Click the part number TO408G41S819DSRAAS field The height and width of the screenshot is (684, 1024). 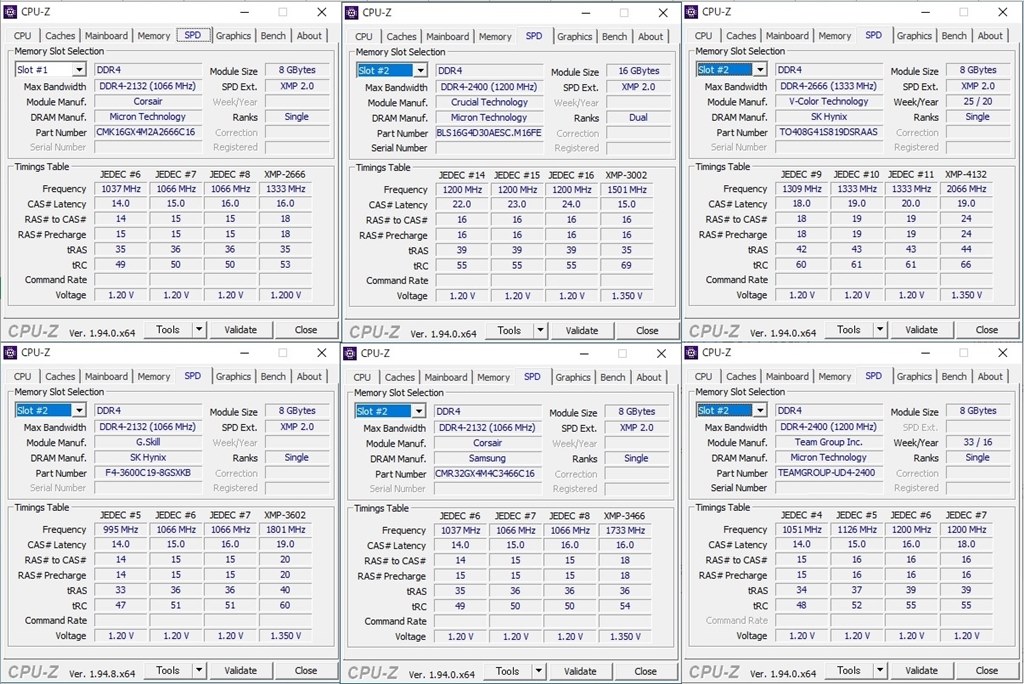829,132
